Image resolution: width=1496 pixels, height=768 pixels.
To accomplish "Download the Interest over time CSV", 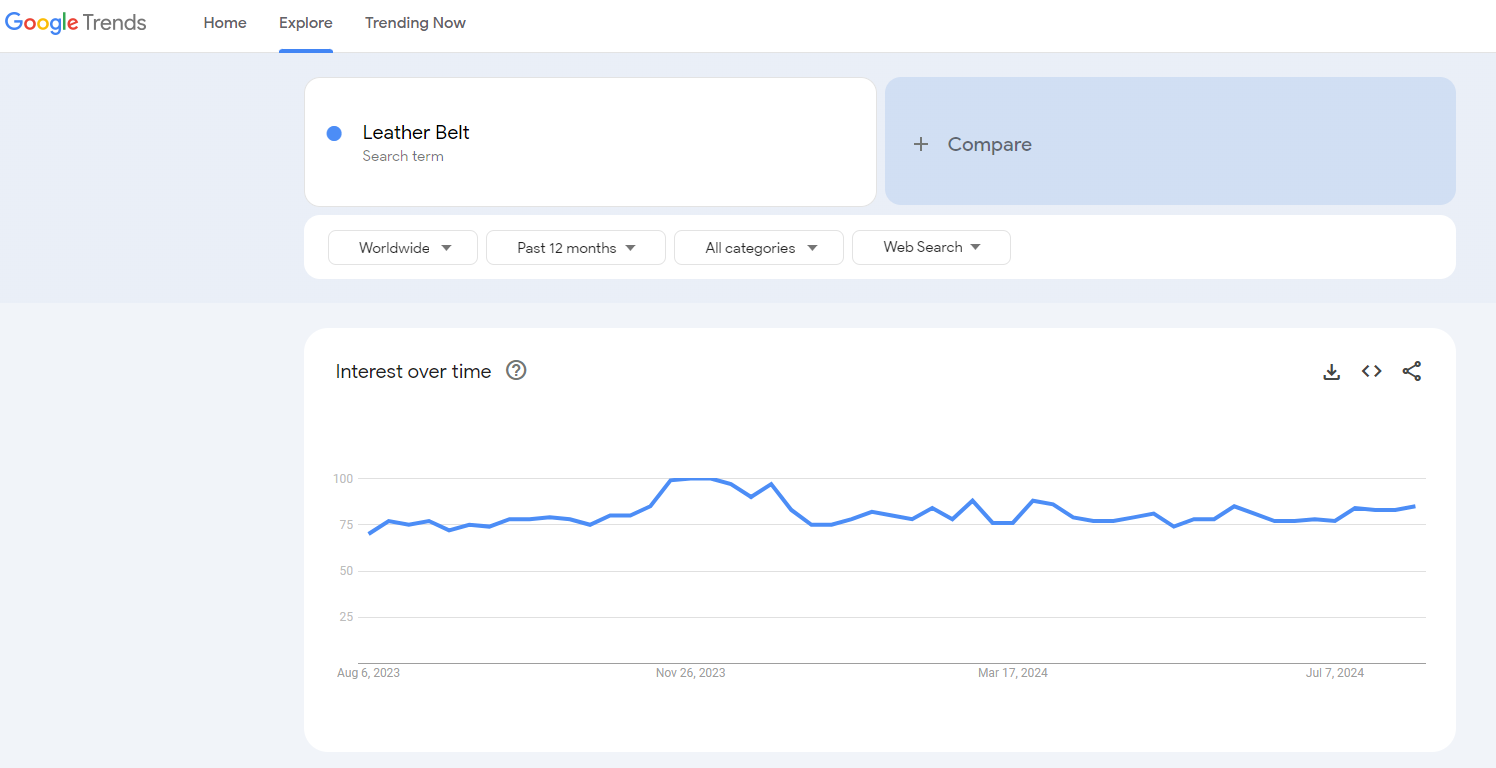I will coord(1331,372).
